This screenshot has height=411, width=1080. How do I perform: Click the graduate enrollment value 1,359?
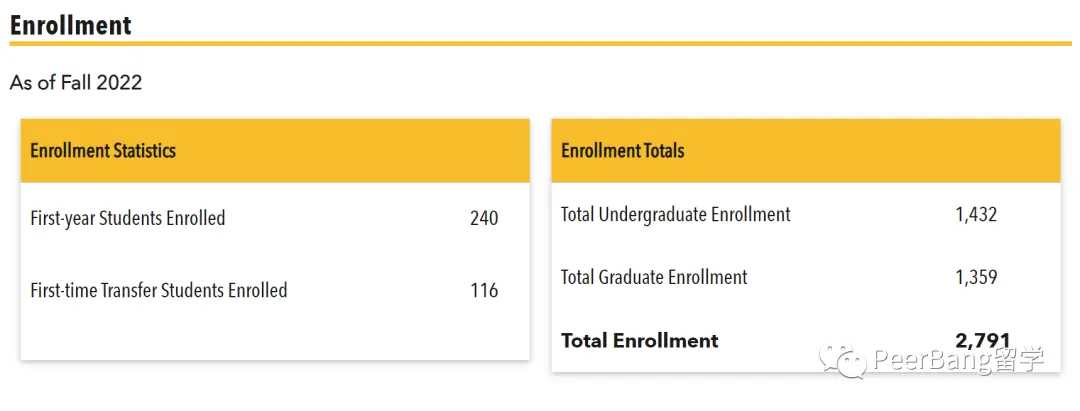(x=977, y=277)
